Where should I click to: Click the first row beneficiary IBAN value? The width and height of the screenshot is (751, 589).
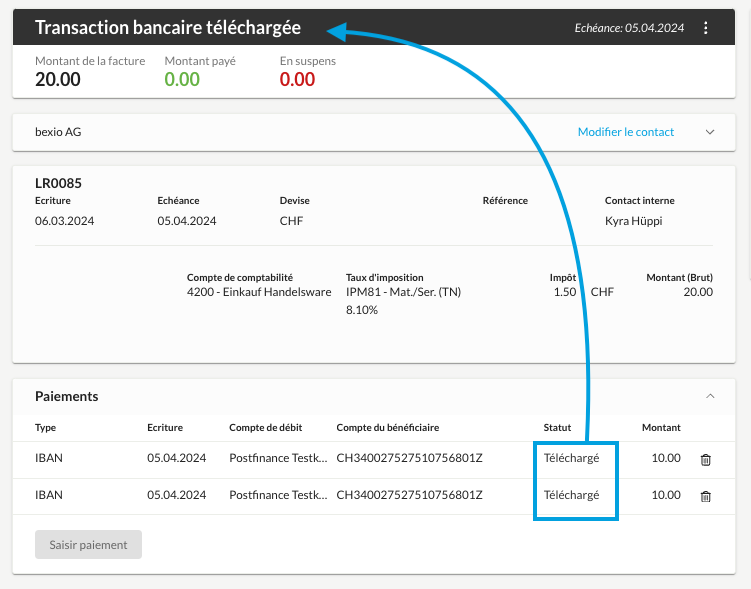tap(409, 458)
